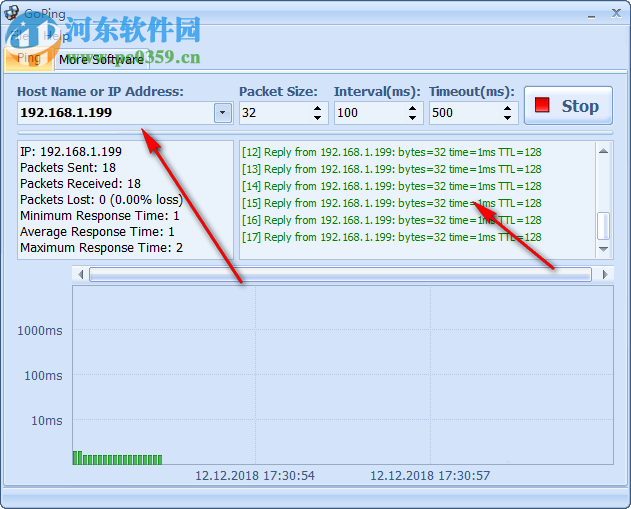This screenshot has height=509, width=631.
Task: Click the Interval(ms) input field
Action: pyautogui.click(x=370, y=113)
